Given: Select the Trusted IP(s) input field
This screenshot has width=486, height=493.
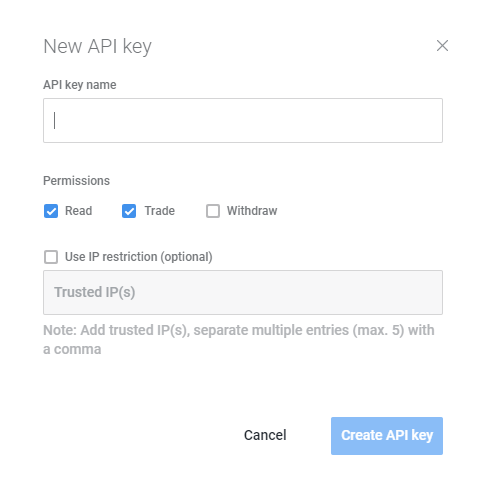Looking at the screenshot, I should (243, 292).
